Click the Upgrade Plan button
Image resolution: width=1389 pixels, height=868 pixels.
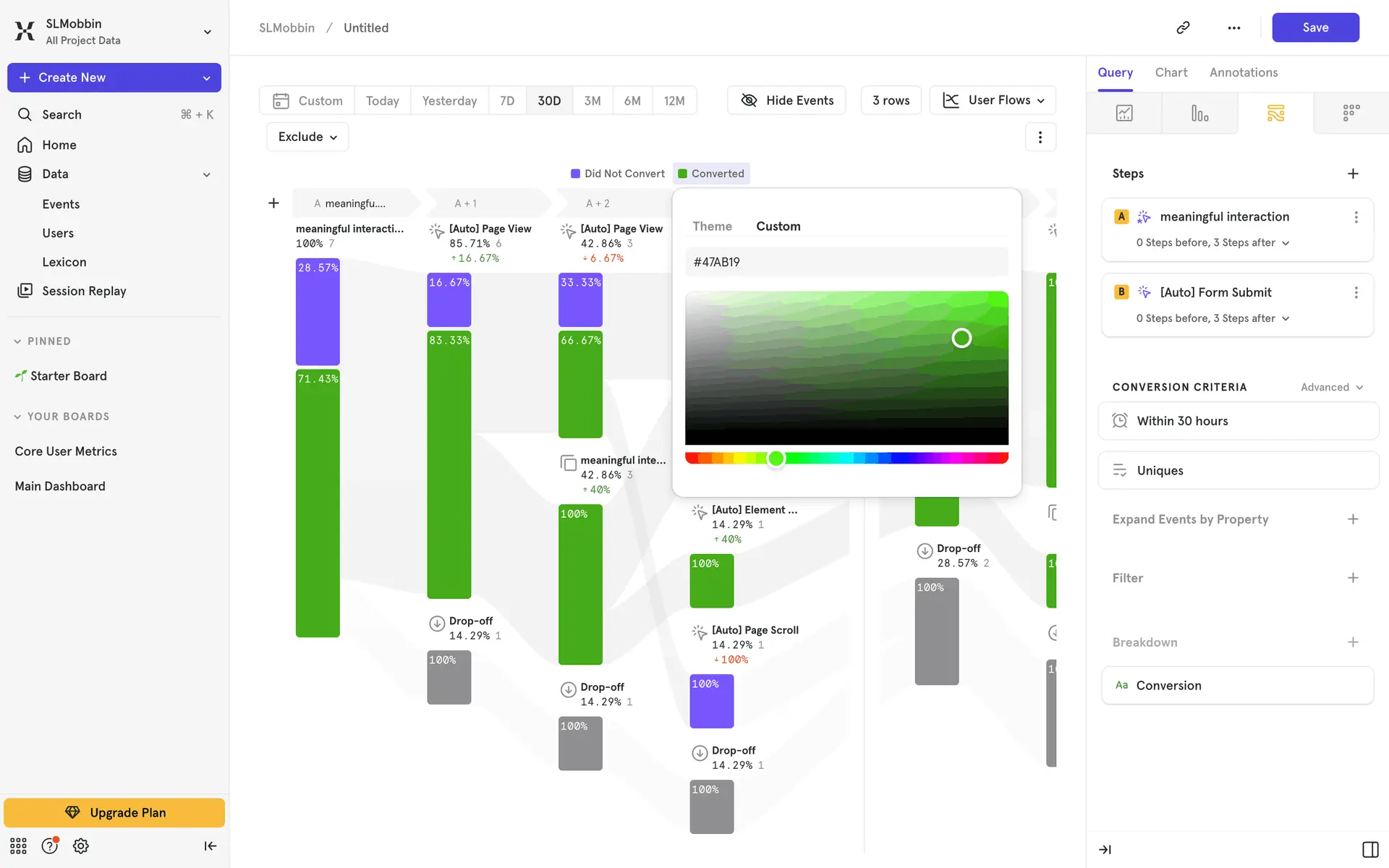[x=114, y=812]
